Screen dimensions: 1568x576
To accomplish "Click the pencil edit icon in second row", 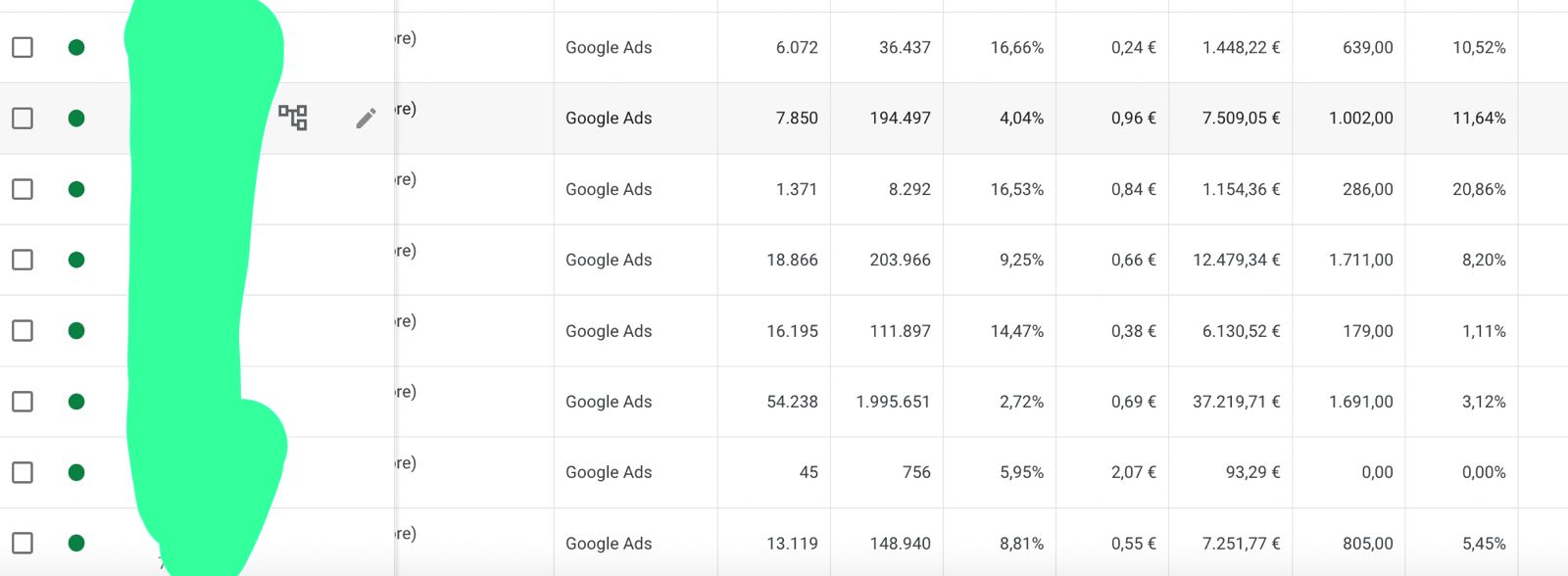I will pos(366,119).
